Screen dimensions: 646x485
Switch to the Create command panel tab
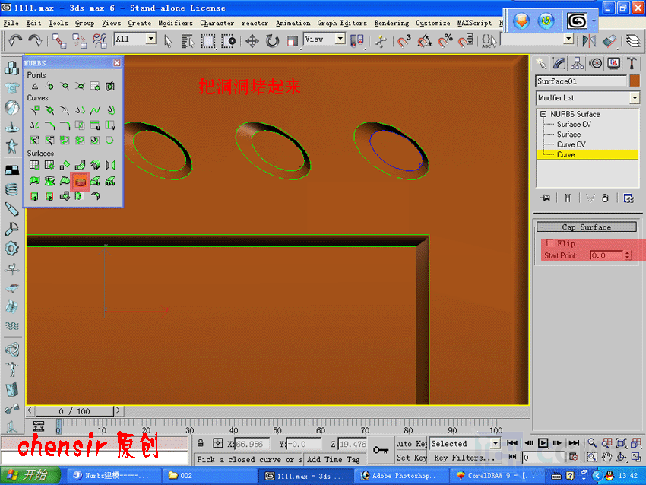click(541, 63)
